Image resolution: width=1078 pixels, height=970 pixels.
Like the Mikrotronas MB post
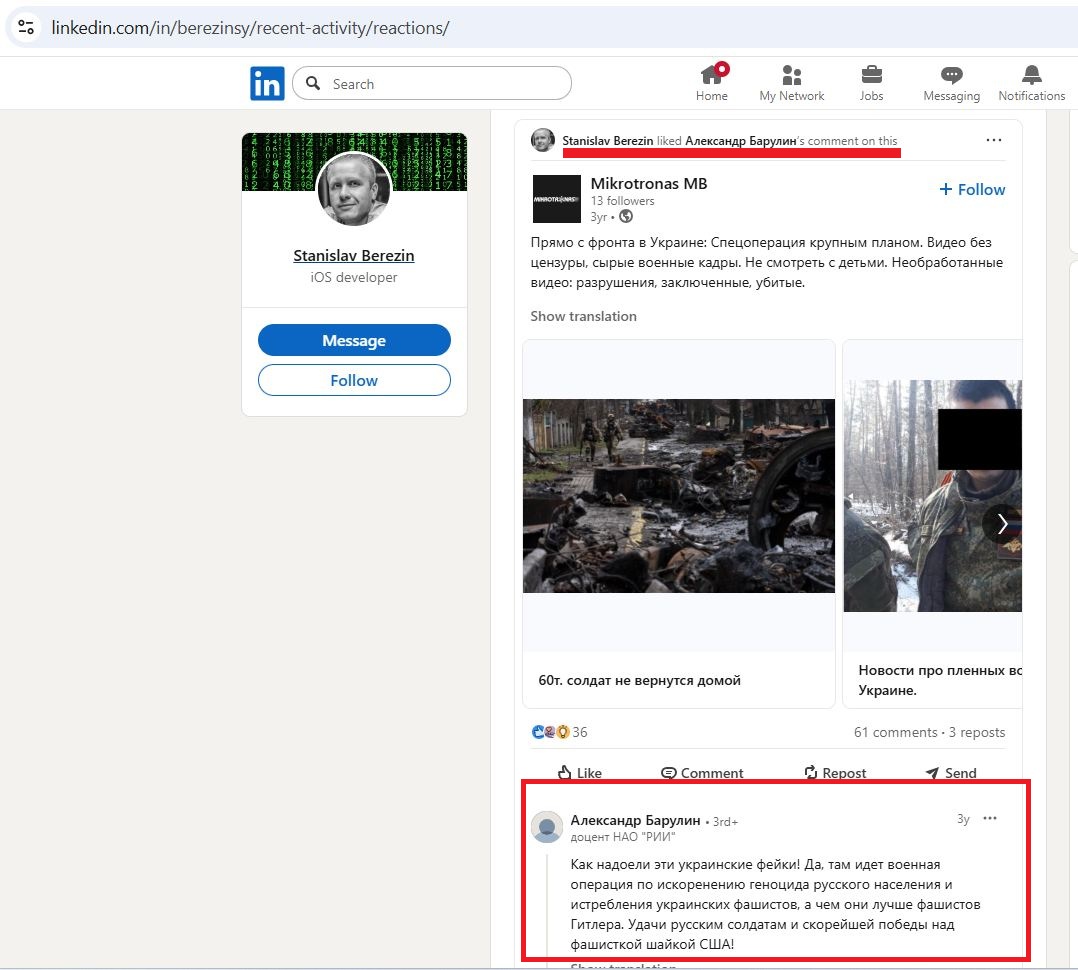tap(580, 773)
